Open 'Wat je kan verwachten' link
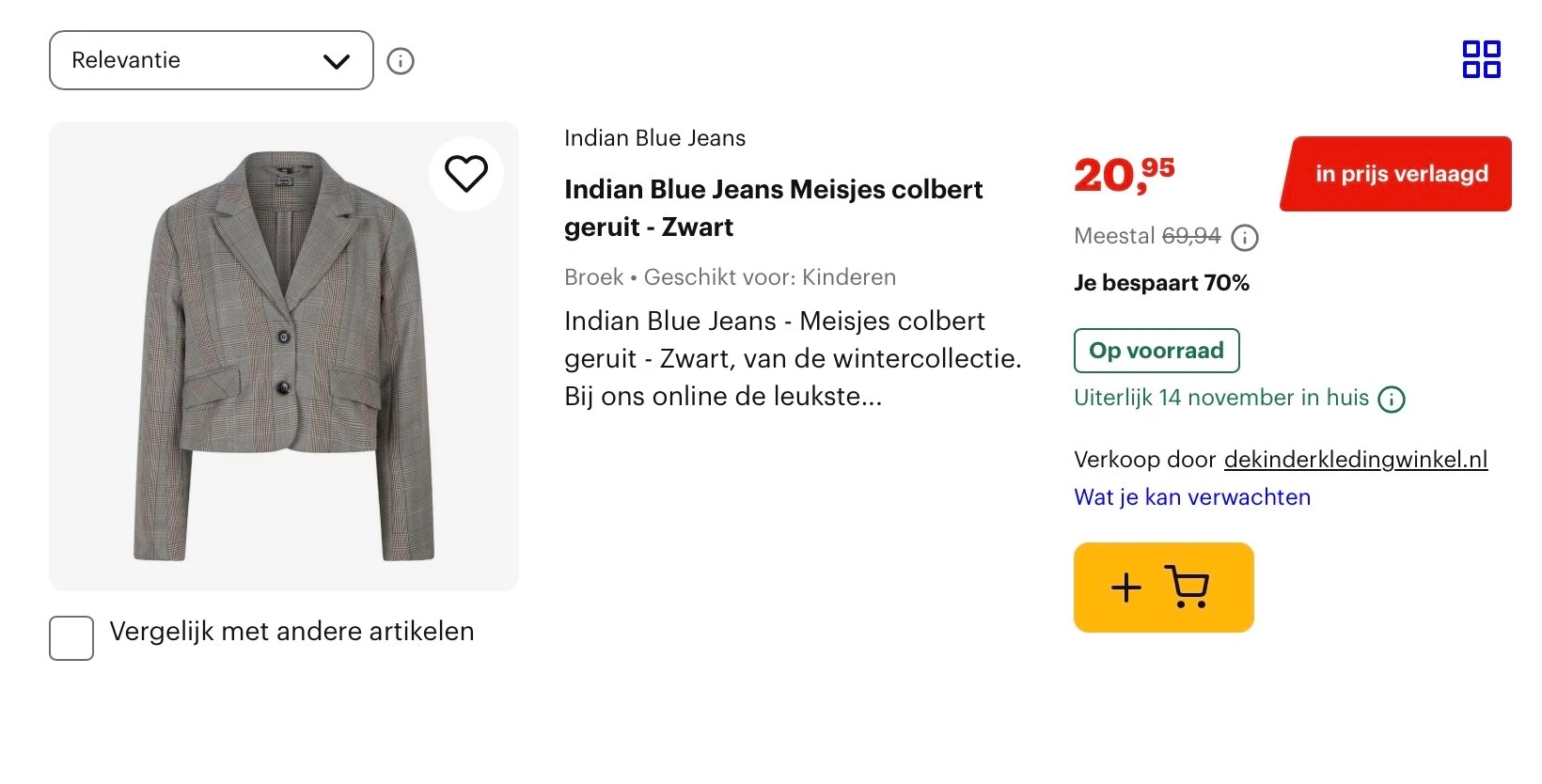 (x=1192, y=497)
